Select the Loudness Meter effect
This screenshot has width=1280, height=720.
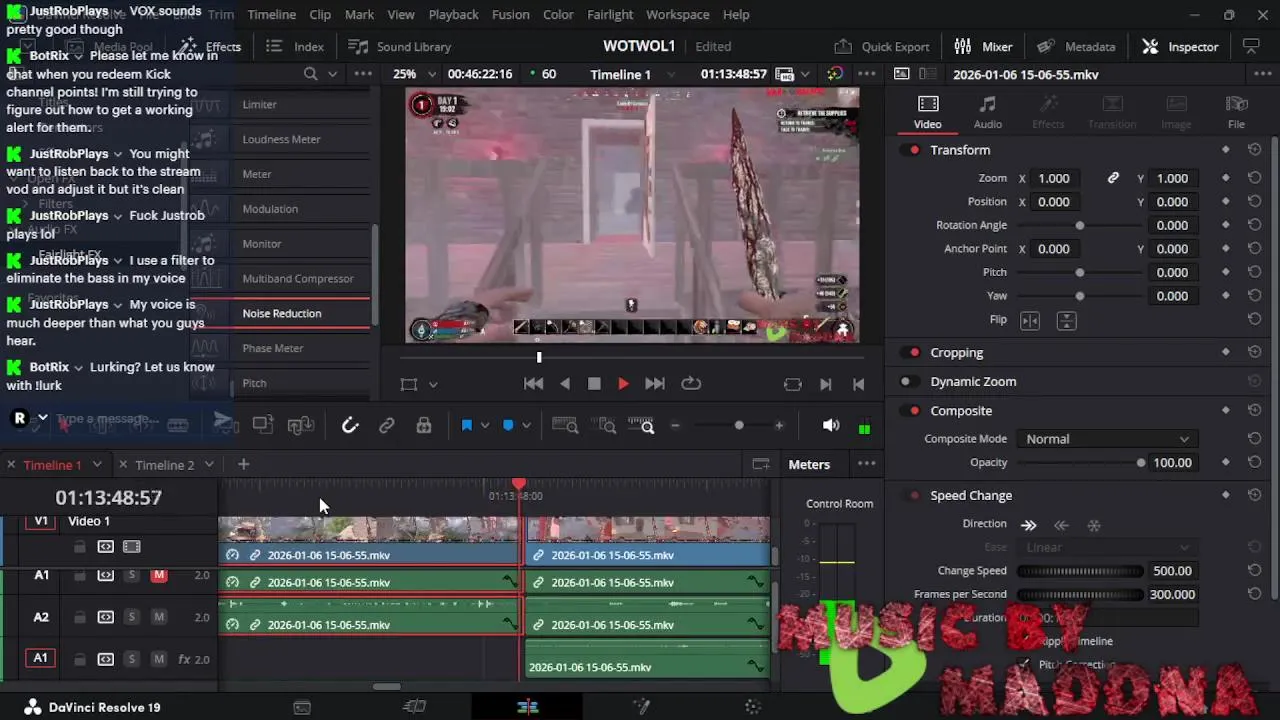[280, 139]
